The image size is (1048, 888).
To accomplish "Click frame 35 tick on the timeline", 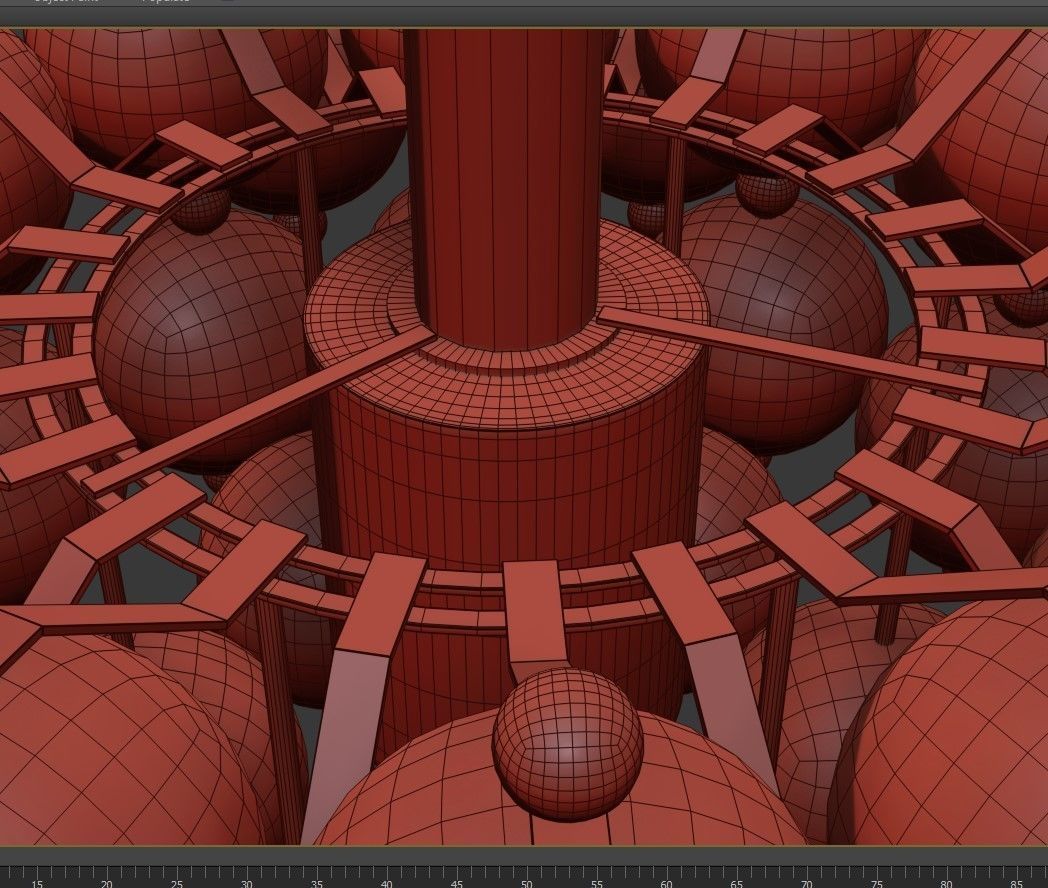I will (x=317, y=883).
